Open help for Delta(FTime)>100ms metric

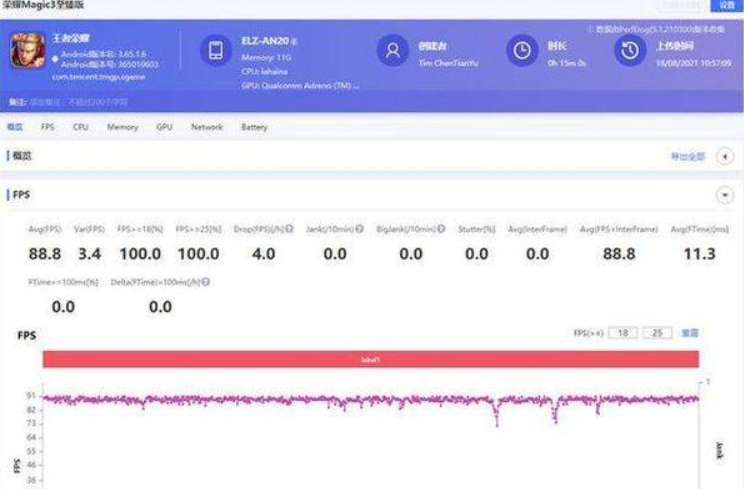205,282
